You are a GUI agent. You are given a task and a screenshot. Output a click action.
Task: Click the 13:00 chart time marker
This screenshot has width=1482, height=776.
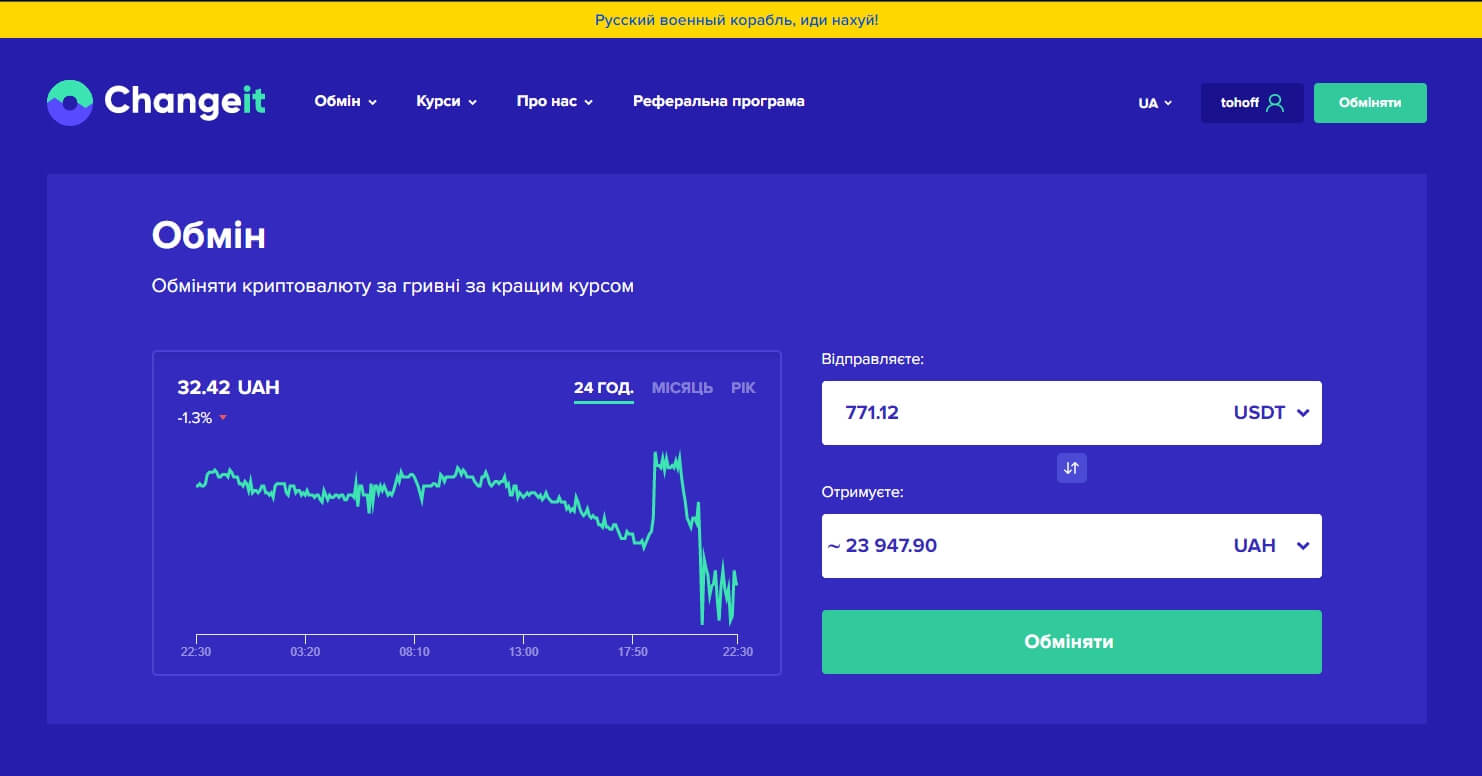click(523, 652)
